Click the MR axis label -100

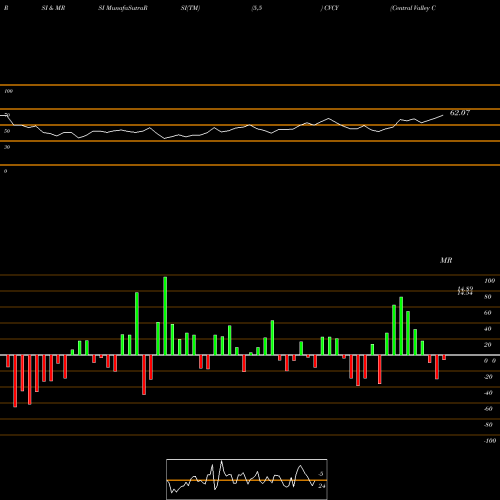[x=490, y=441]
